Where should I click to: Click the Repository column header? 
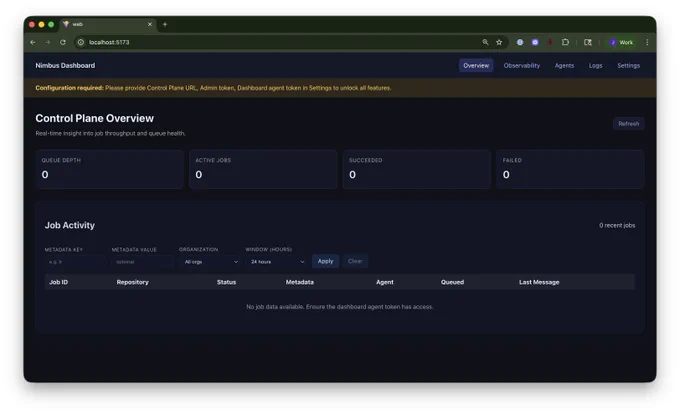coord(133,282)
